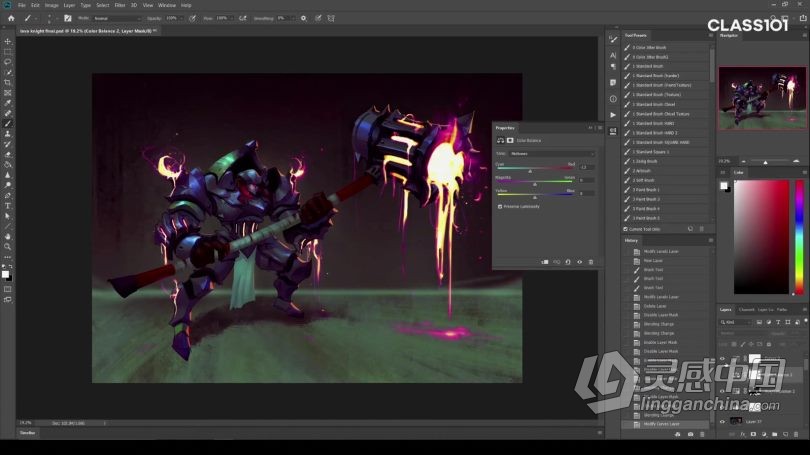This screenshot has height=455, width=810.
Task: Hide Layer 17 using its eye icon
Action: [723, 421]
